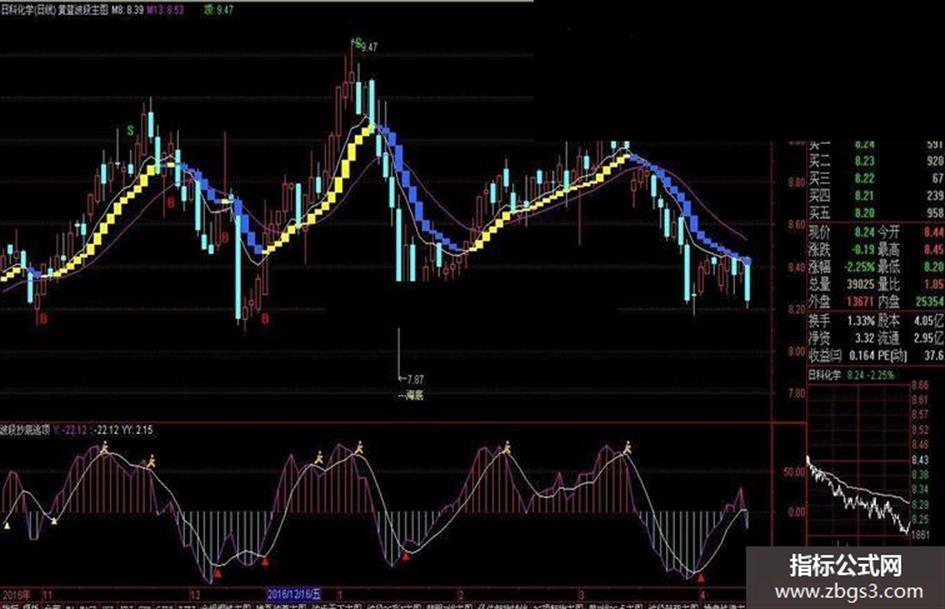Click the 涨幅 value -2.25%
The height and width of the screenshot is (609, 945).
(x=859, y=267)
